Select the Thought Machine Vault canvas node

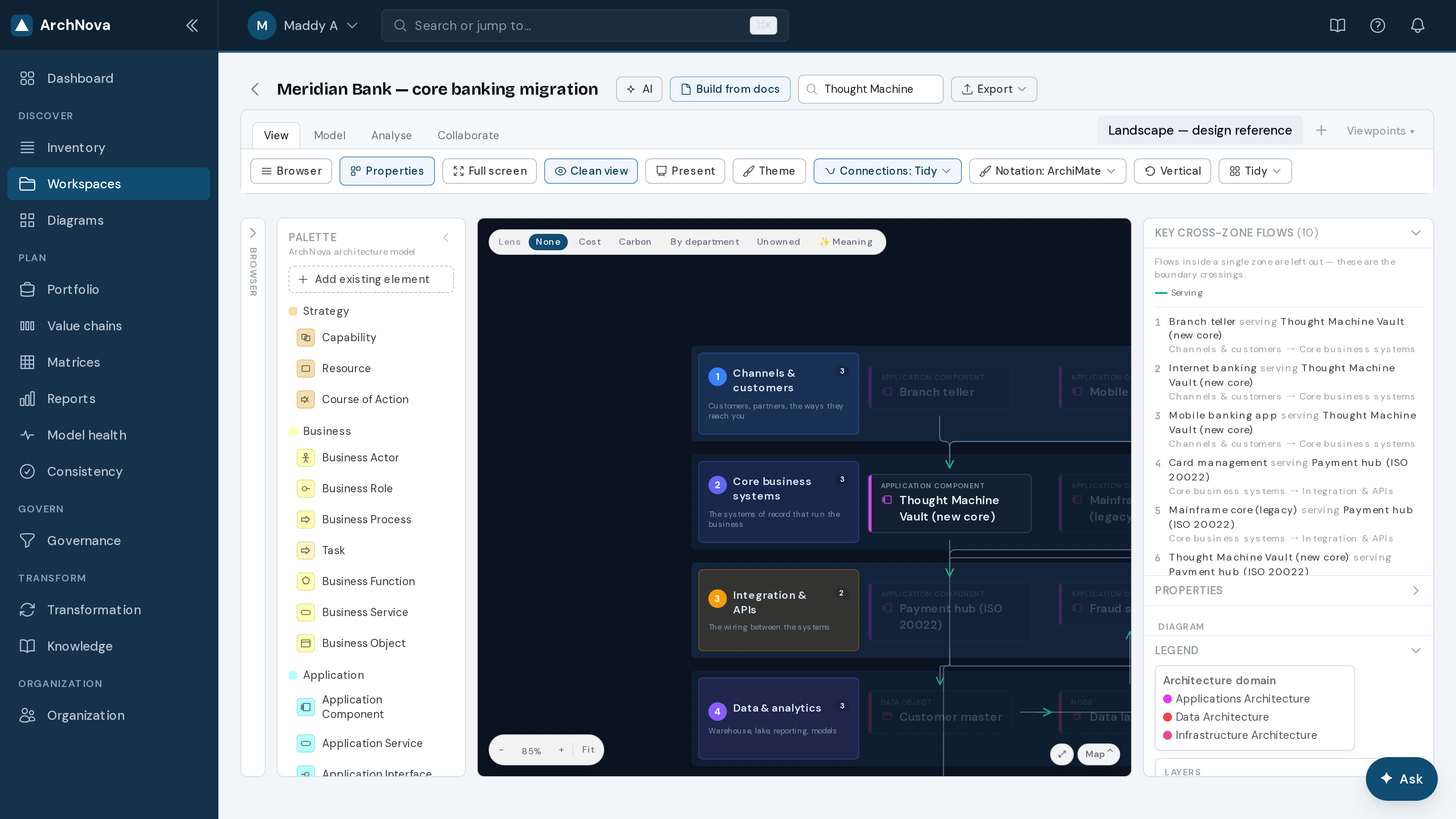click(x=950, y=504)
